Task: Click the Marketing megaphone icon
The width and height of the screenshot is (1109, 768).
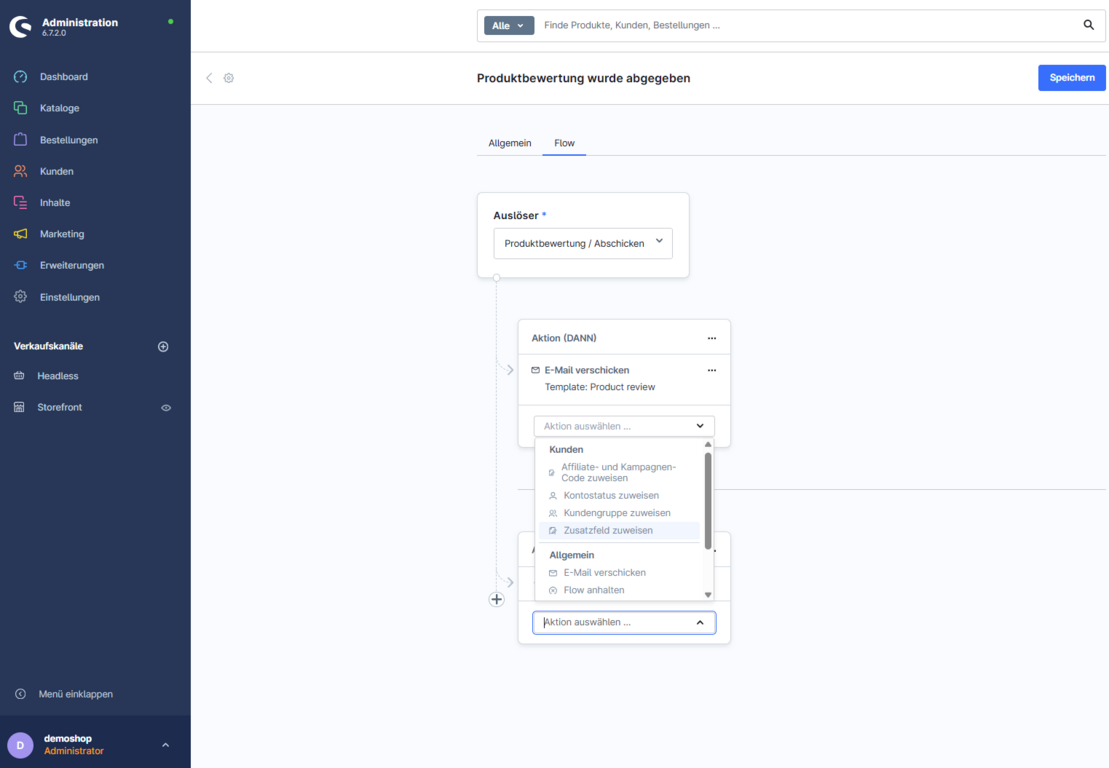Action: point(20,234)
